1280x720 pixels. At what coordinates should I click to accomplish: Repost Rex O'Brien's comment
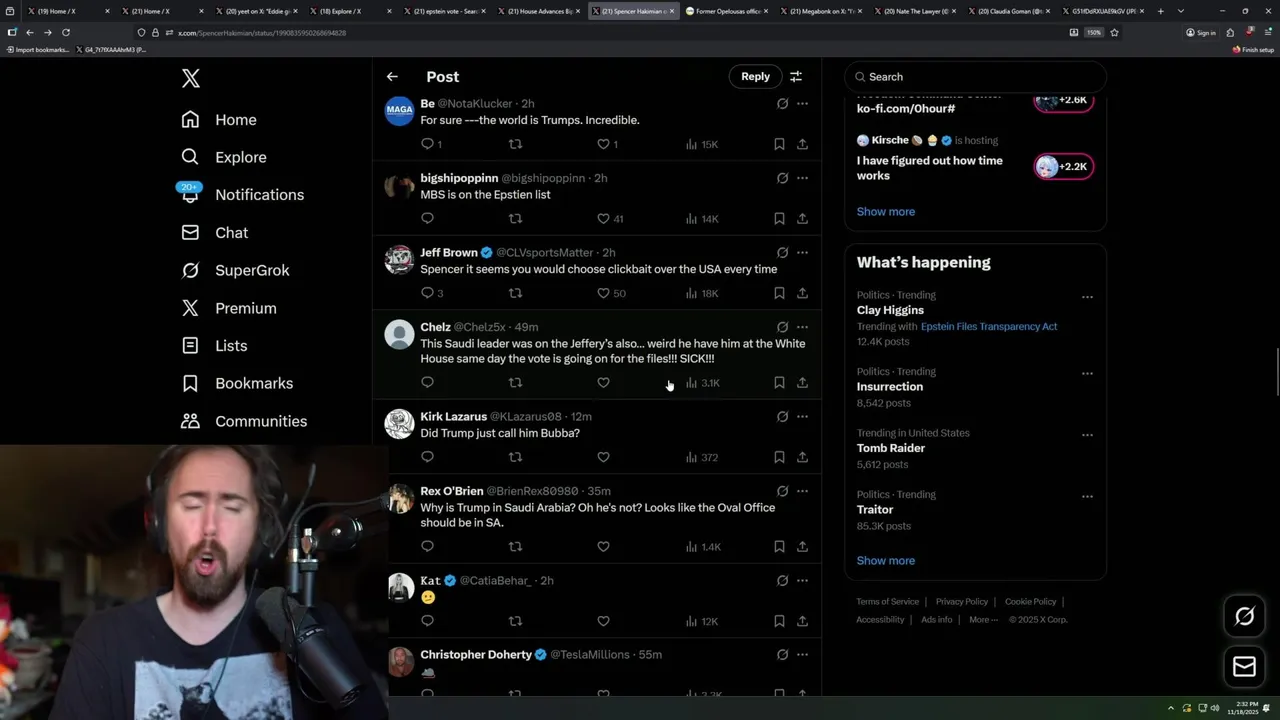tap(515, 546)
